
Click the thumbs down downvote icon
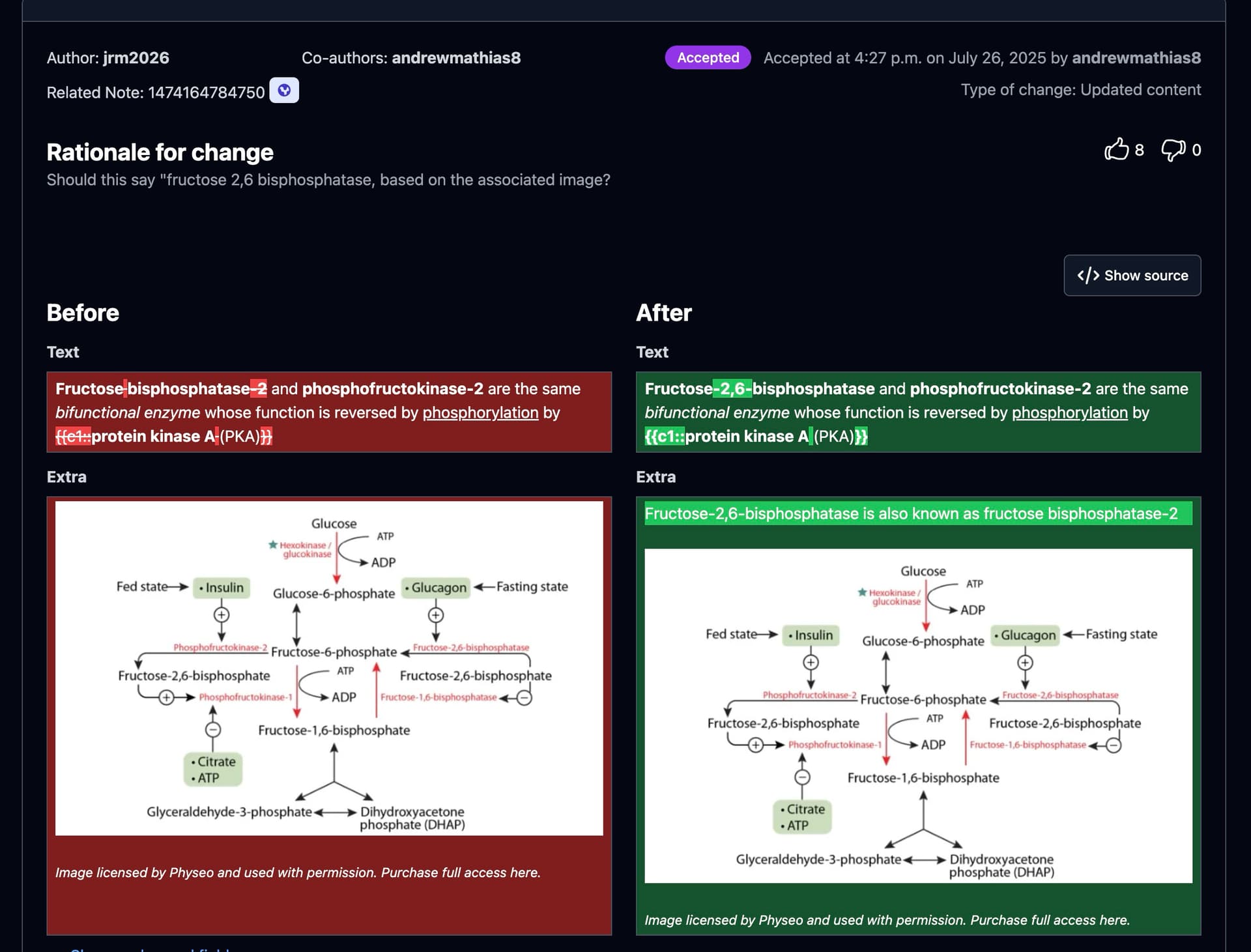pos(1173,150)
